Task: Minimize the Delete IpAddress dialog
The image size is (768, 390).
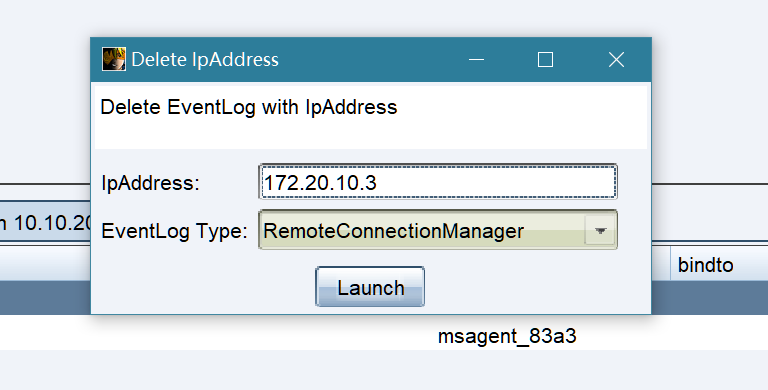Action: click(476, 60)
